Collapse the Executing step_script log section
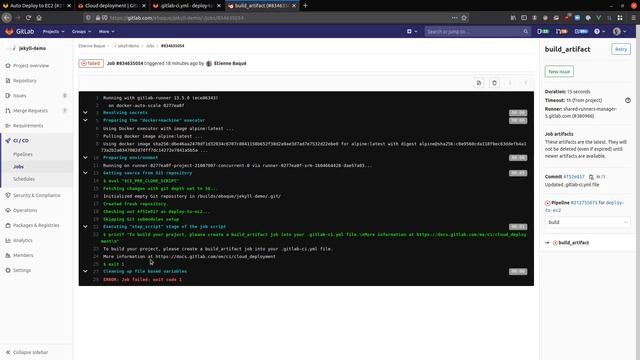 click(x=85, y=227)
